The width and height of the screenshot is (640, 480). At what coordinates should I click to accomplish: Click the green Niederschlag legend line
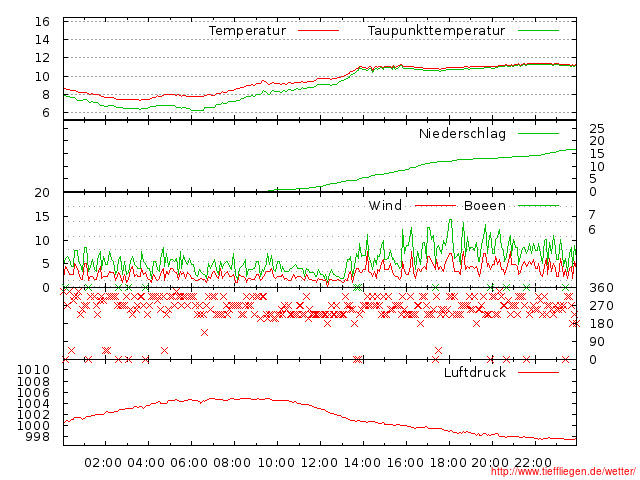click(538, 133)
